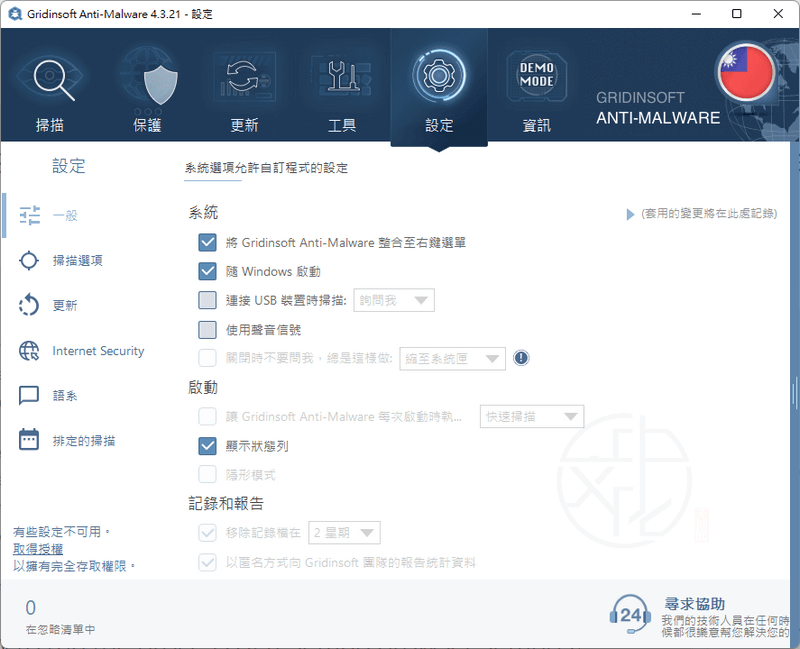The height and width of the screenshot is (649, 800).
Task: Toggle 移除記錄檔在 checkbox
Action: 207,533
